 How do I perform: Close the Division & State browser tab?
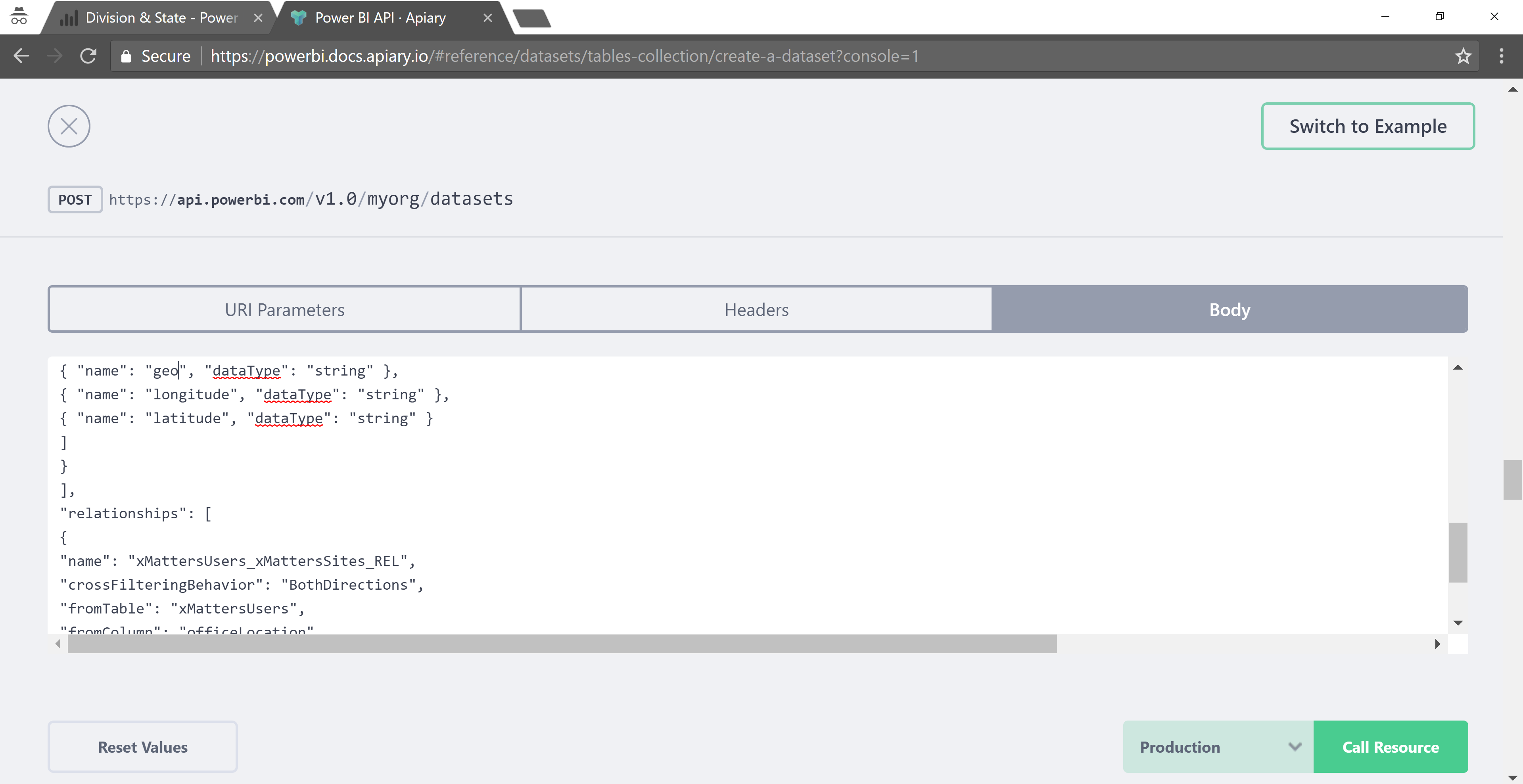(258, 17)
